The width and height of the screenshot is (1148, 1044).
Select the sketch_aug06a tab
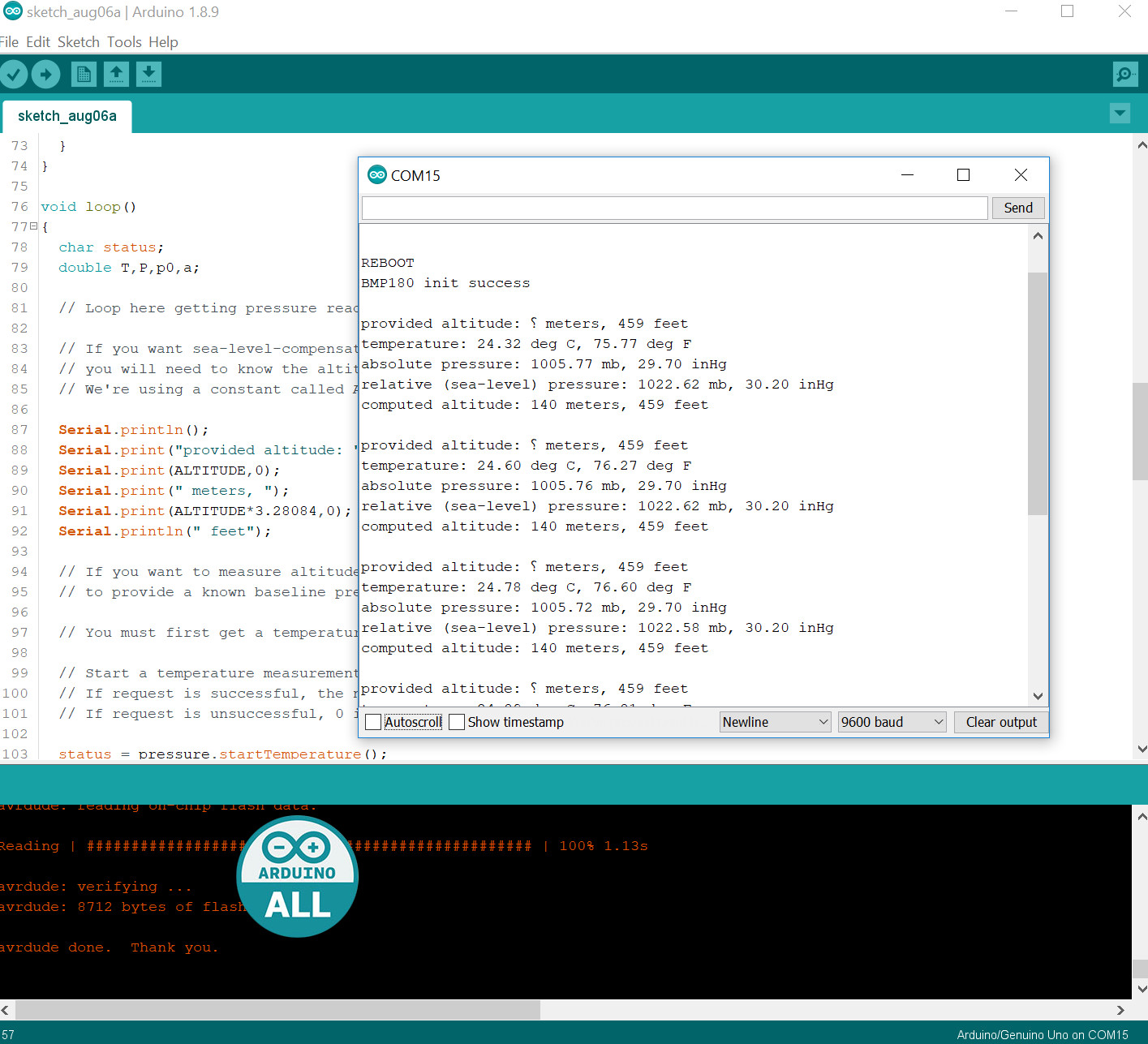point(67,116)
